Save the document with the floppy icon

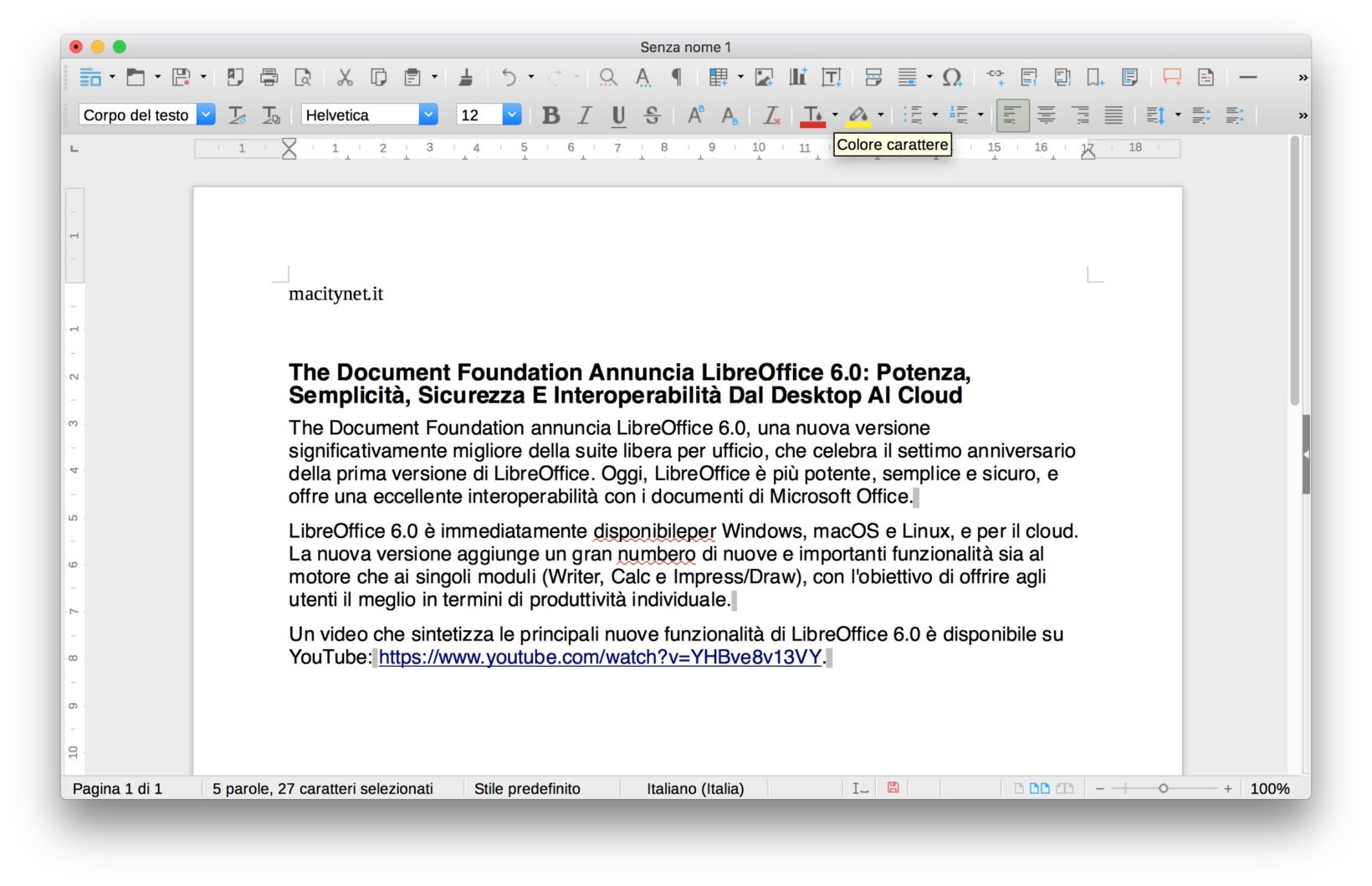[x=181, y=78]
